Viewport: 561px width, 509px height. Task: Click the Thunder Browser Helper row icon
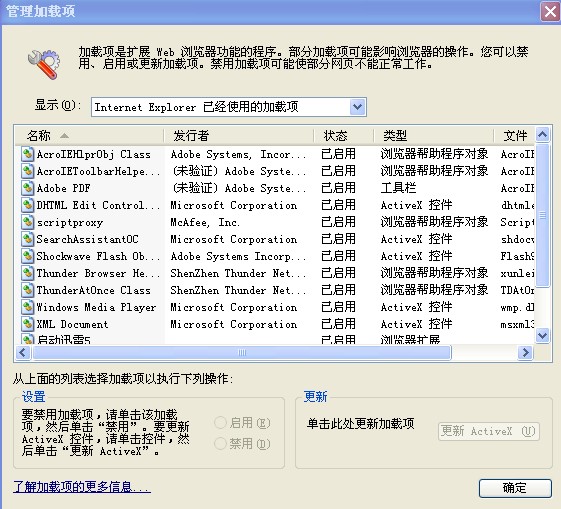click(27, 273)
